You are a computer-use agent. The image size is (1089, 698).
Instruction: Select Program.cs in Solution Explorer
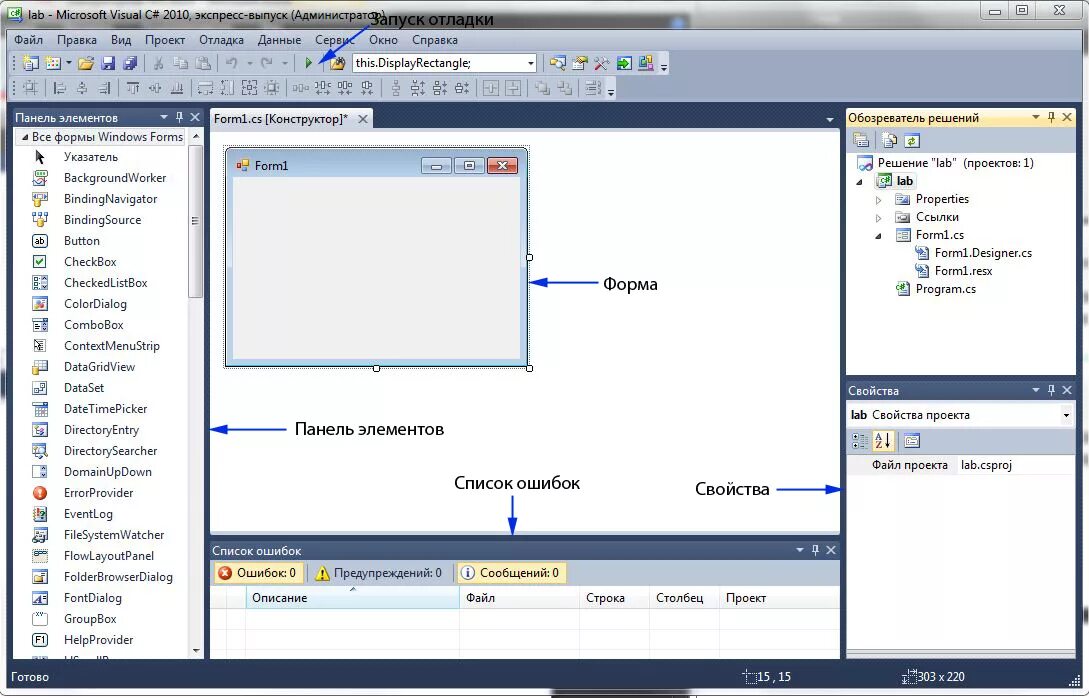tap(945, 289)
